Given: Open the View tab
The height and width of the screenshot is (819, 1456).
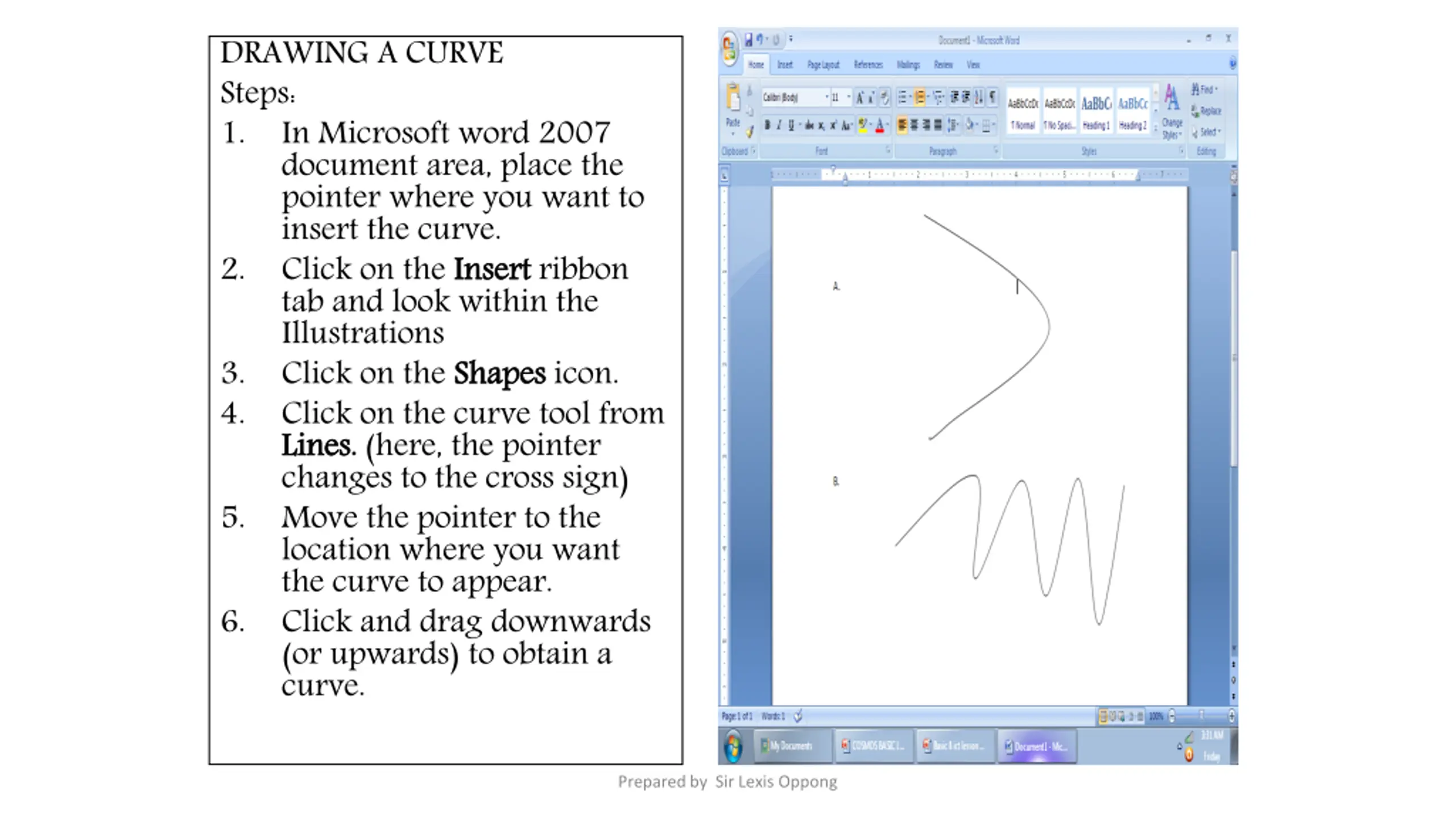Looking at the screenshot, I should click(973, 64).
